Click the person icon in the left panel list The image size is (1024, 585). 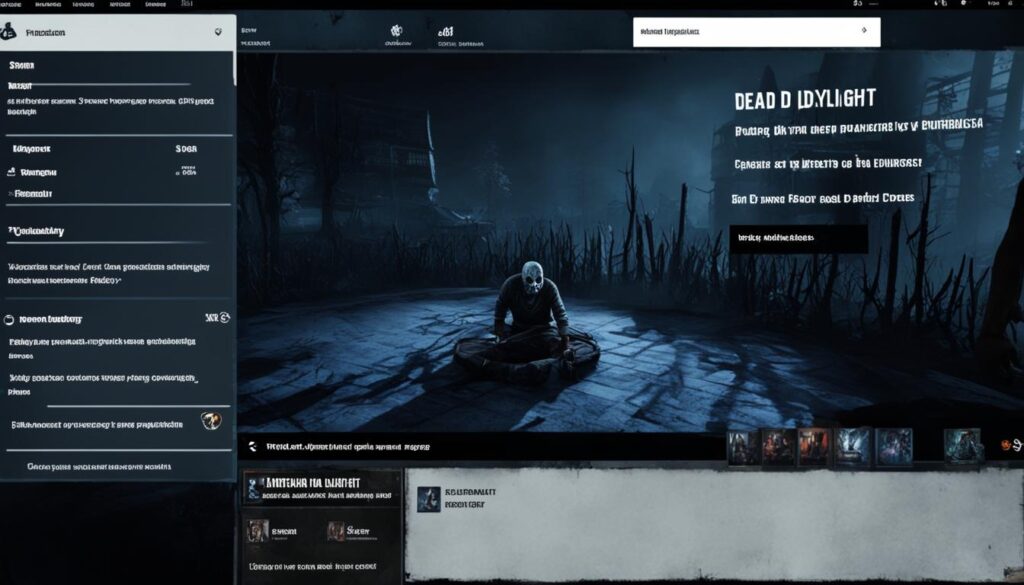point(11,172)
